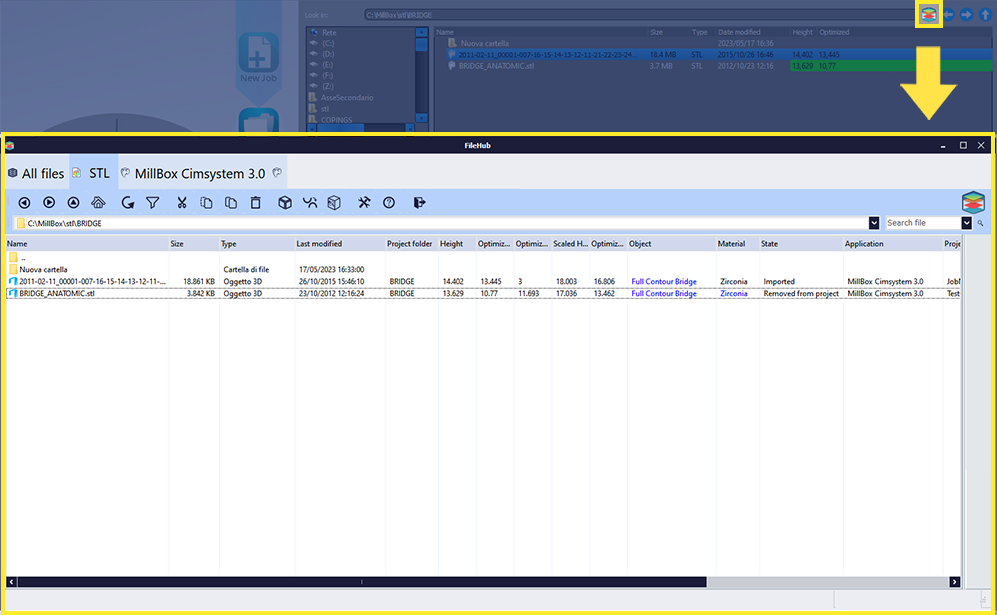Open the home folder in FileHub

click(x=98, y=203)
